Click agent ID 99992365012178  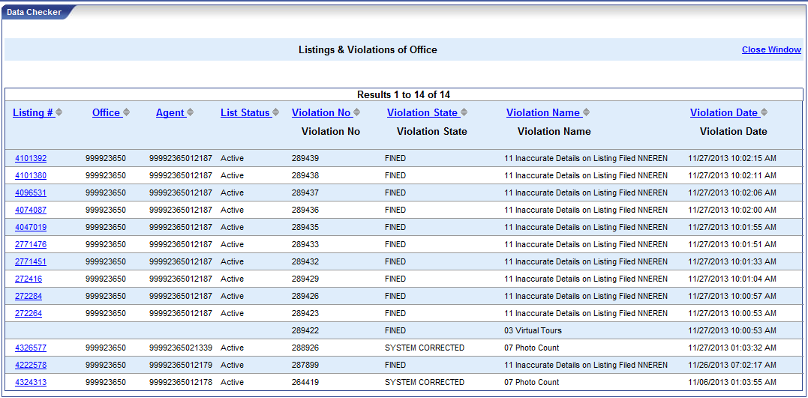(x=180, y=382)
